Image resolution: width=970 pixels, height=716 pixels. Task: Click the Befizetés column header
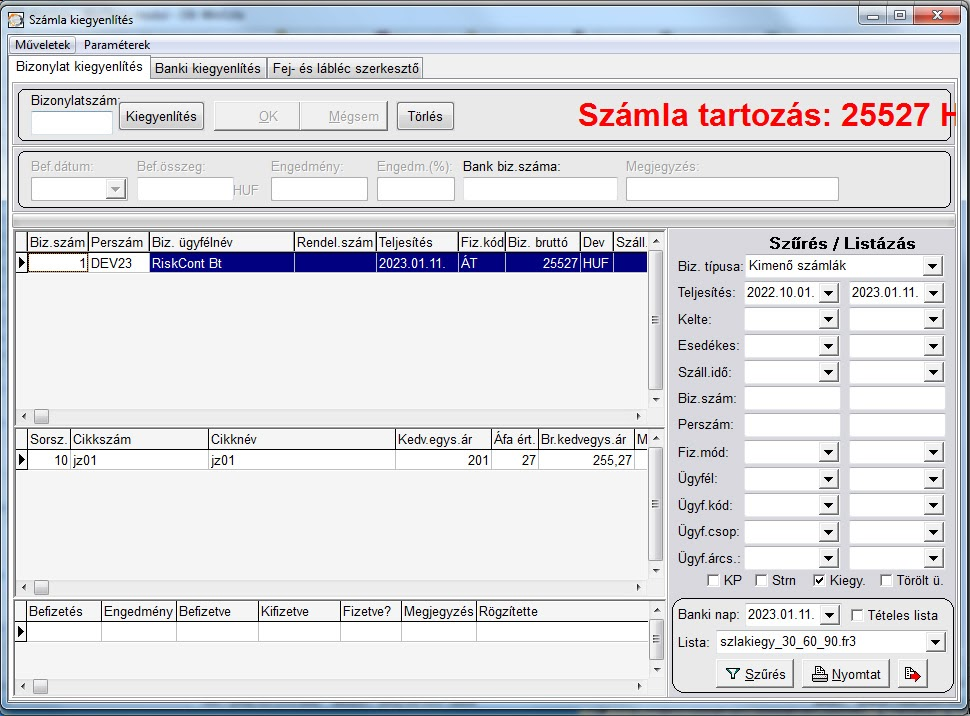coord(64,611)
